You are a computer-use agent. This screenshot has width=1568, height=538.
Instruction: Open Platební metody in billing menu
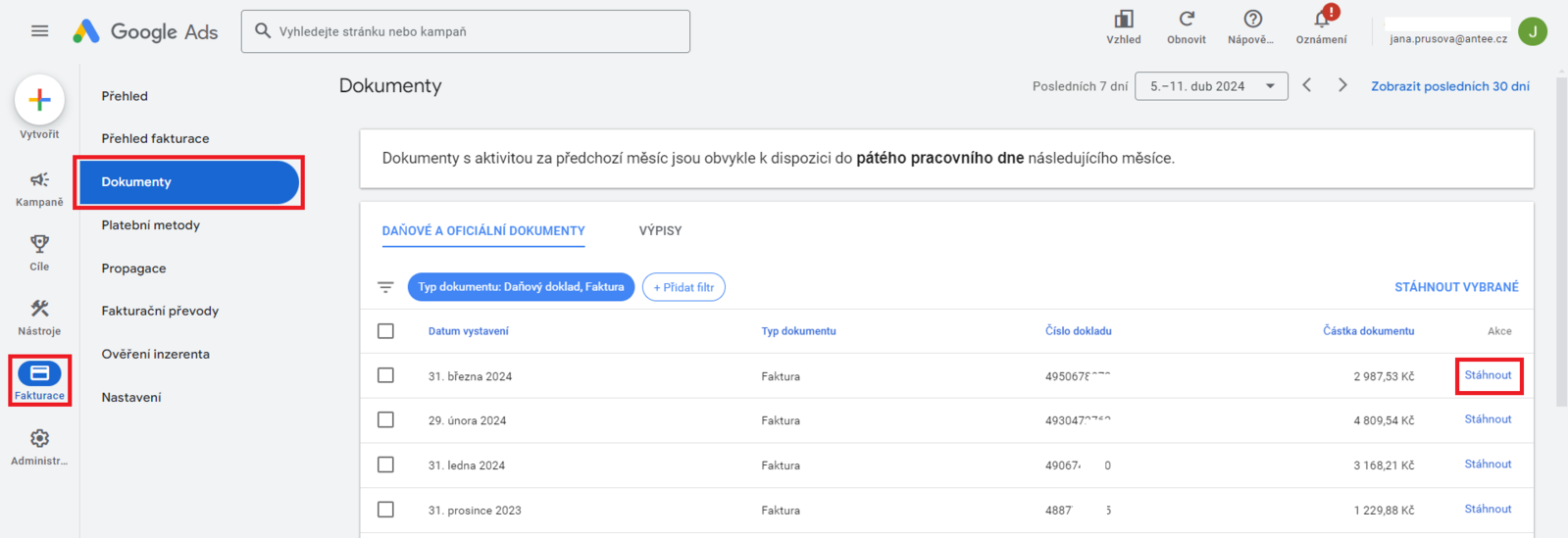[150, 225]
